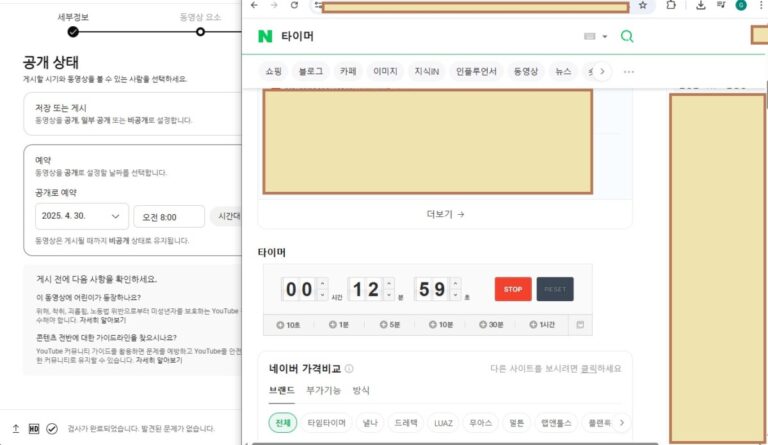Screen dimensions: 768x445
Task: Bookmark this page with the star icon
Action: (x=643, y=5)
